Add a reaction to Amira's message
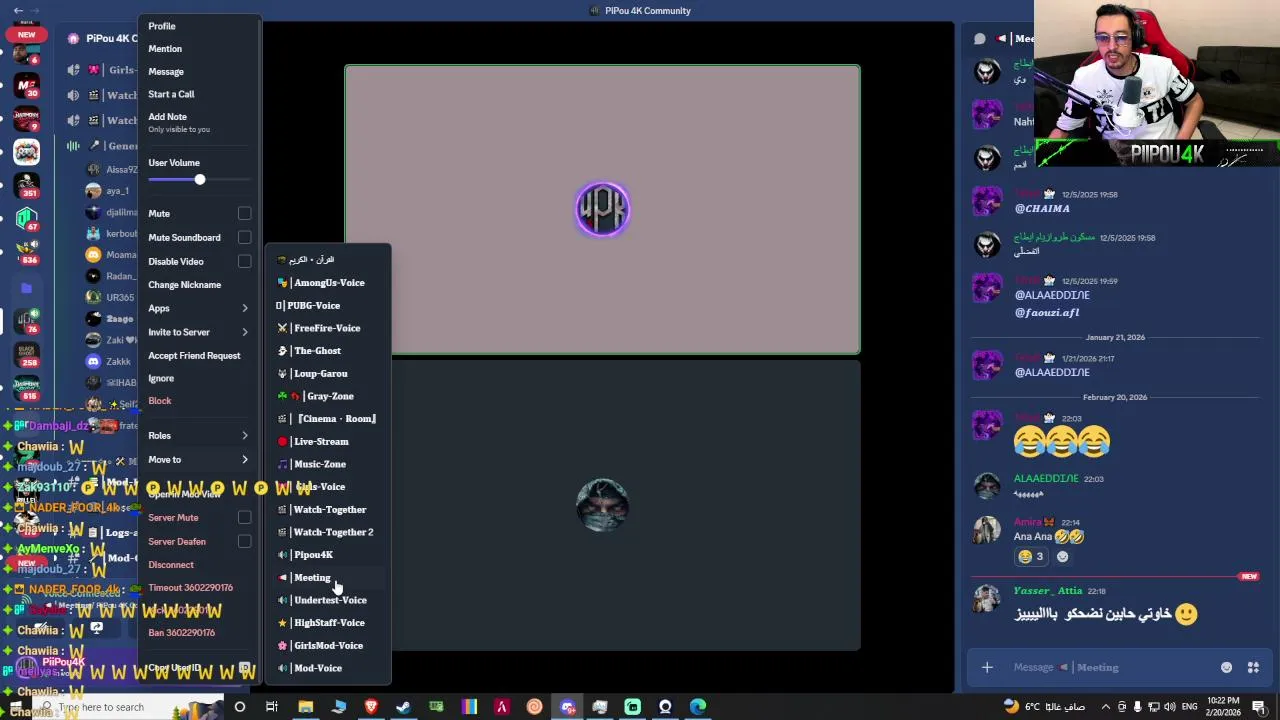 coord(1062,557)
